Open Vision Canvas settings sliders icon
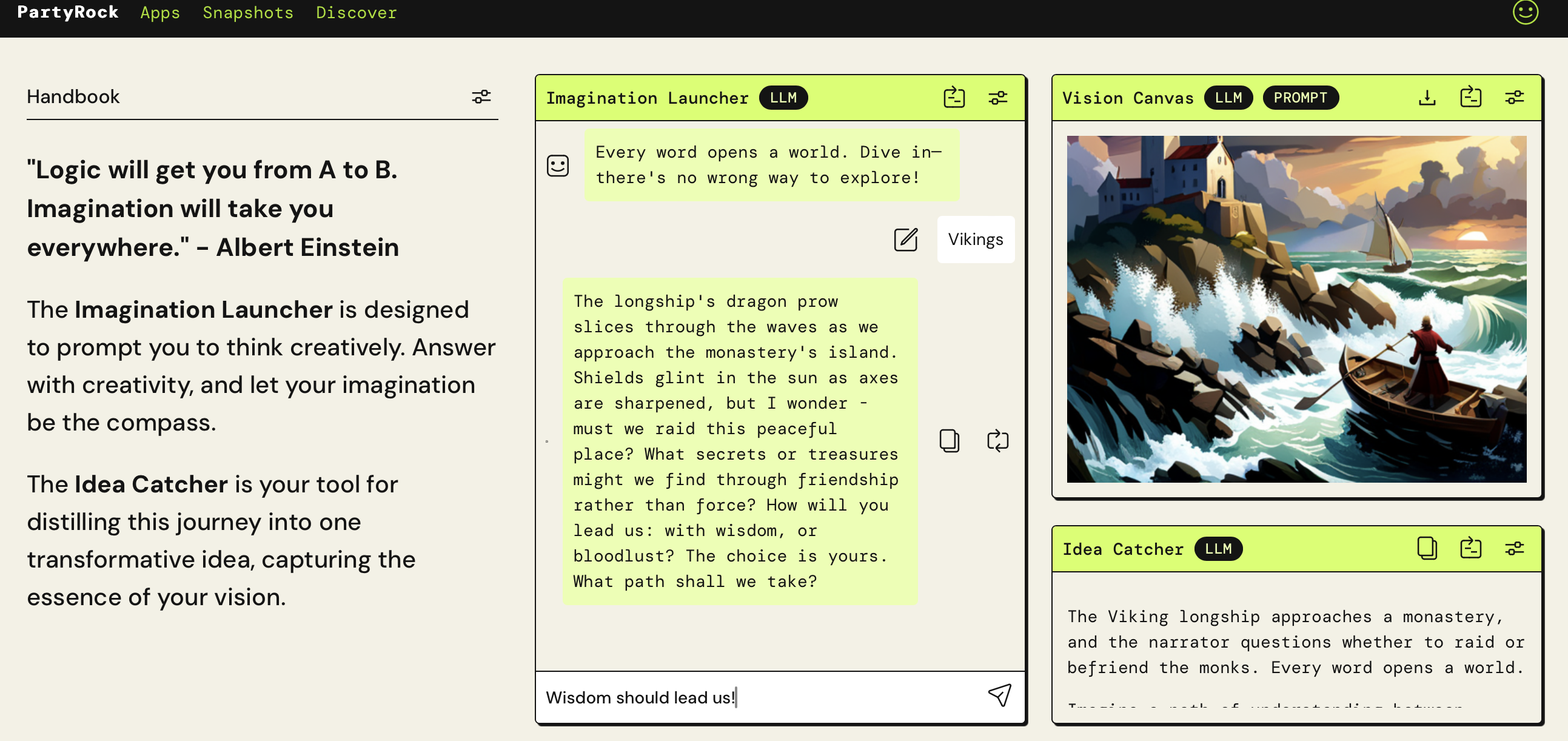Screen dimensions: 1568x741 coord(1514,98)
